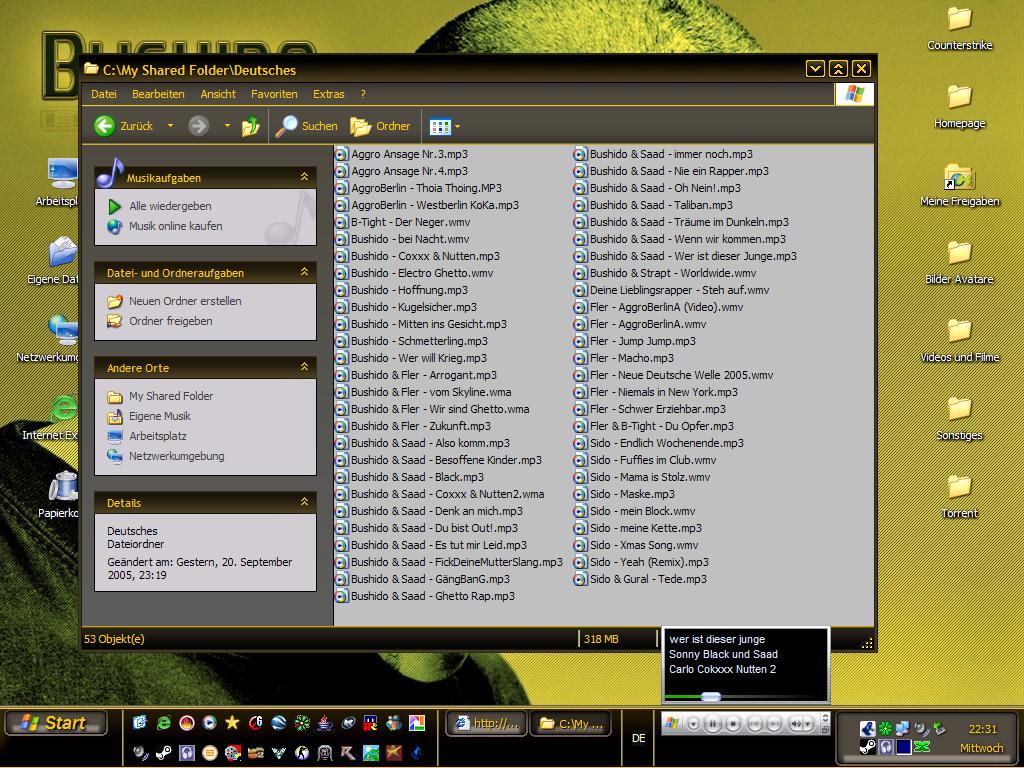Image resolution: width=1024 pixels, height=768 pixels.
Task: Open the Counterstrike desktop folder
Action: (x=959, y=19)
